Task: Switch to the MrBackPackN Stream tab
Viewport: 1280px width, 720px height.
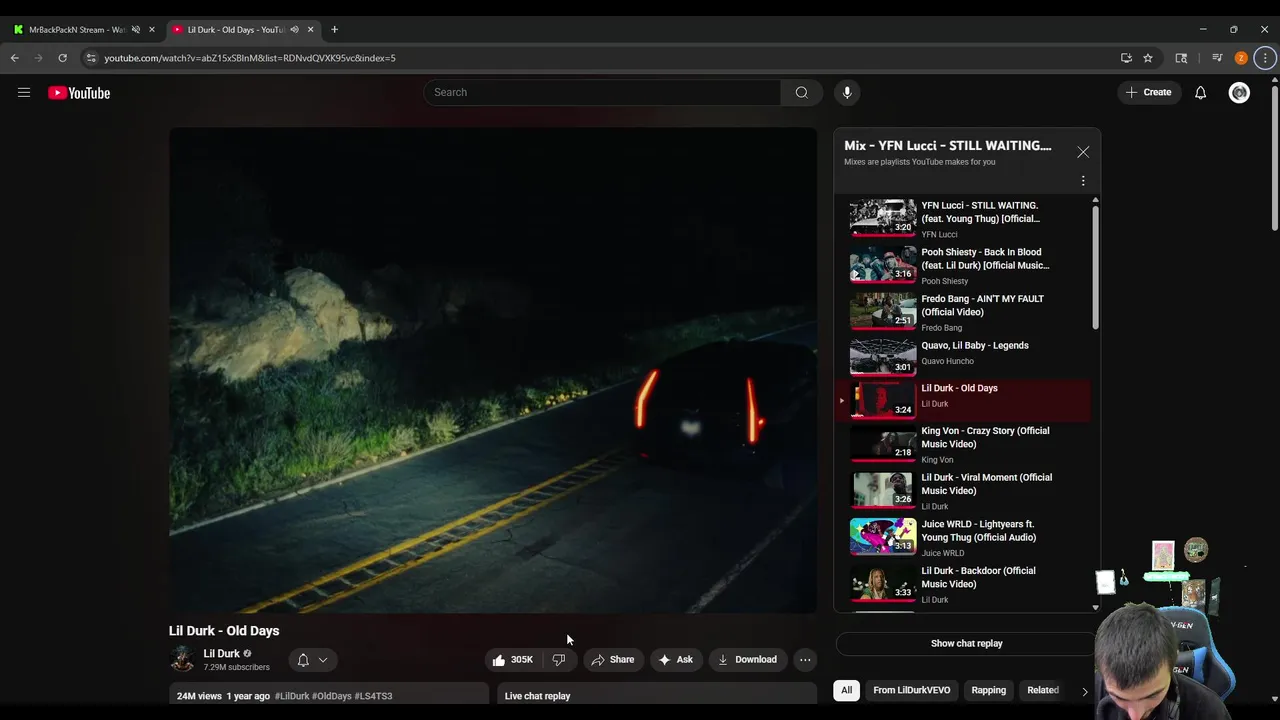Action: coord(78,30)
